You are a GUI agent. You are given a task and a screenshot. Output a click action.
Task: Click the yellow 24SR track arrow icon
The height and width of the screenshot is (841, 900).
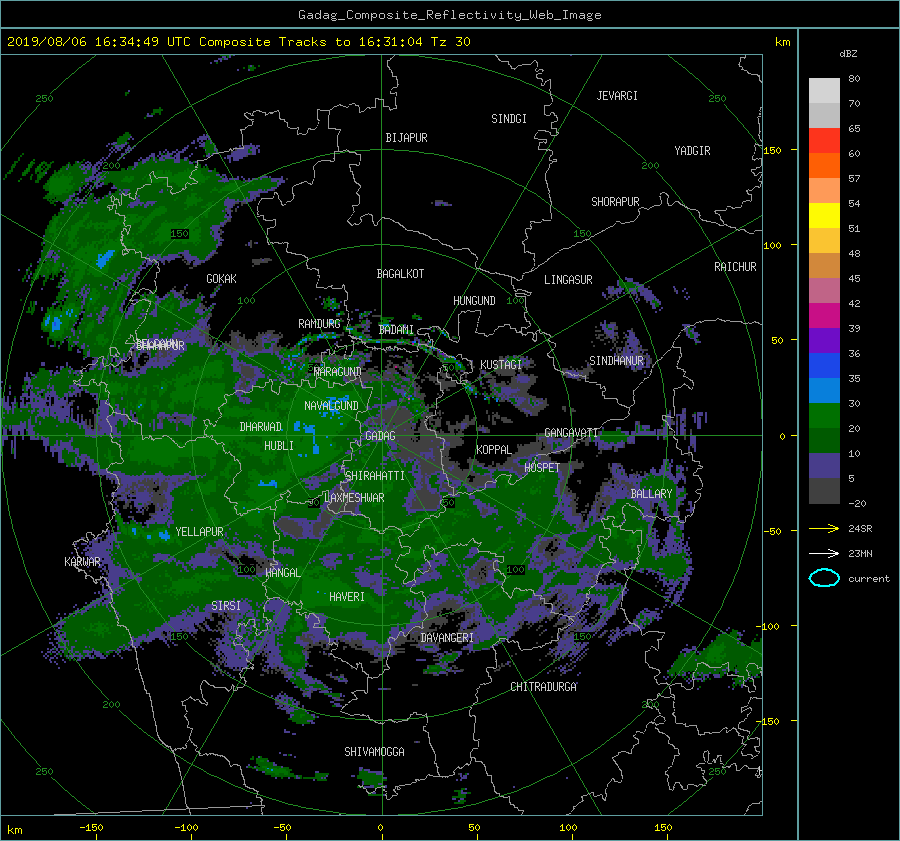coord(824,528)
